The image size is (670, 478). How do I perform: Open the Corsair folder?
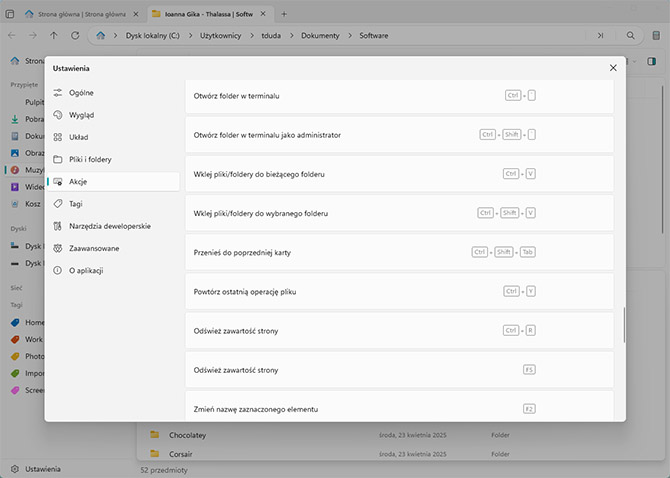(x=181, y=454)
